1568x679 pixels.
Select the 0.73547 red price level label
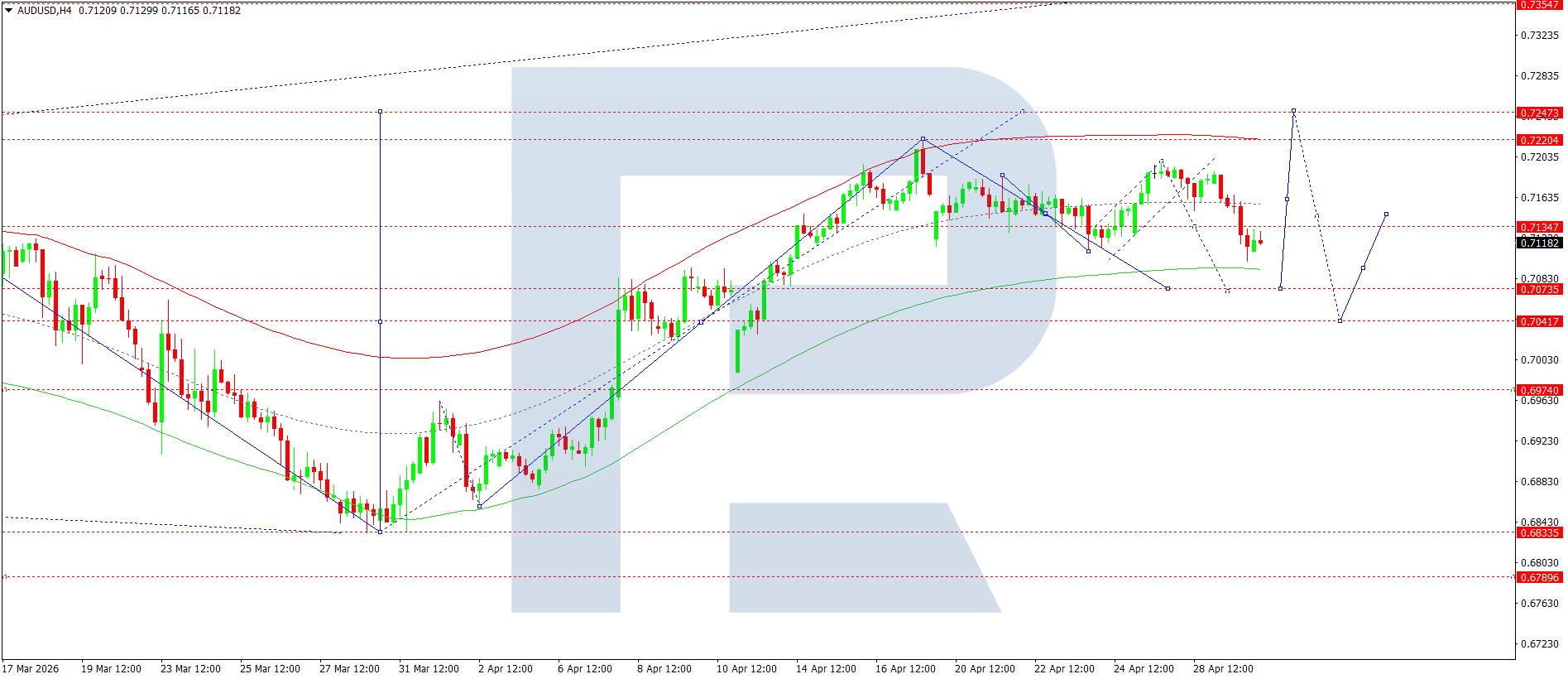1539,5
